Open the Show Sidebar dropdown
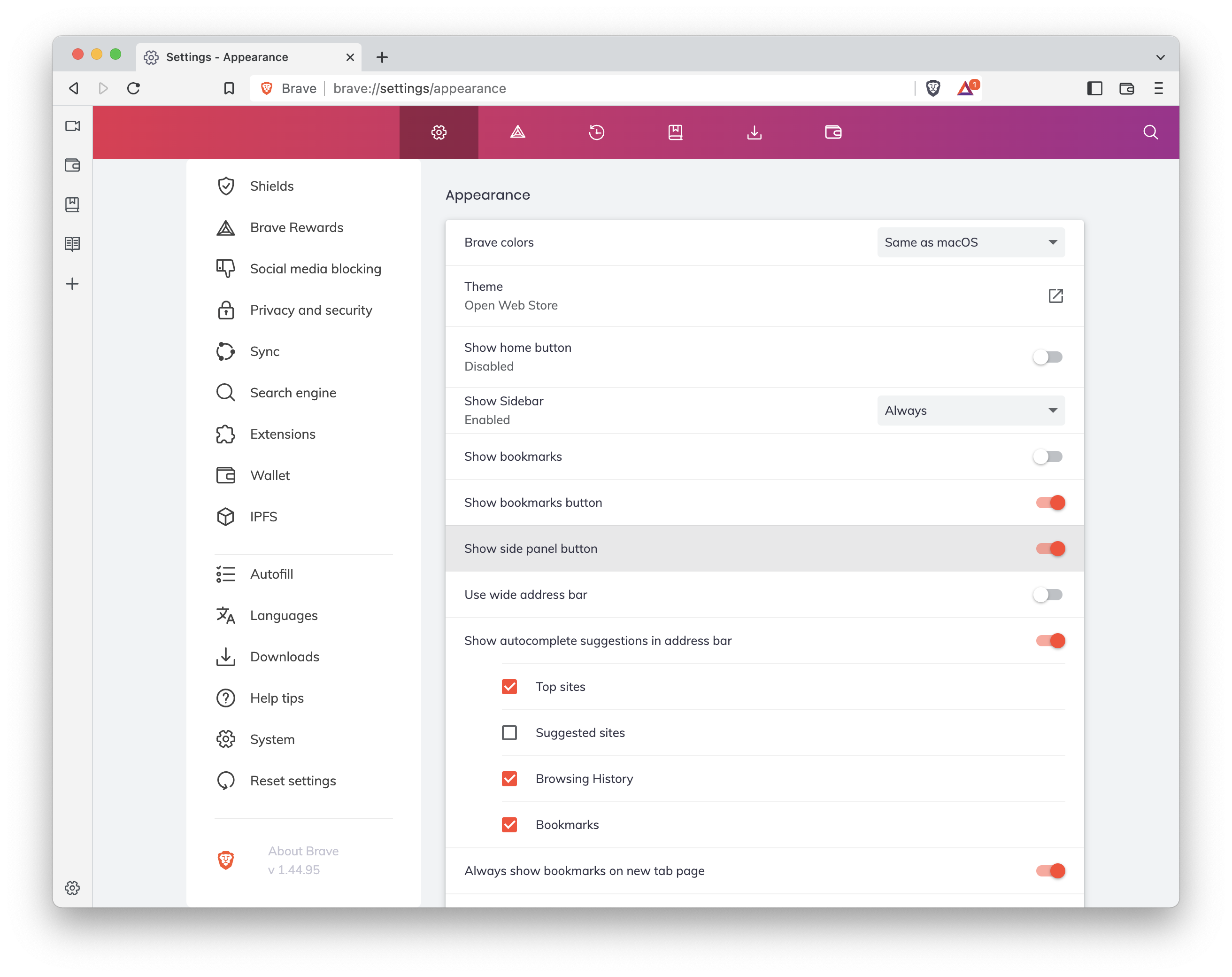The width and height of the screenshot is (1232, 977). 970,410
